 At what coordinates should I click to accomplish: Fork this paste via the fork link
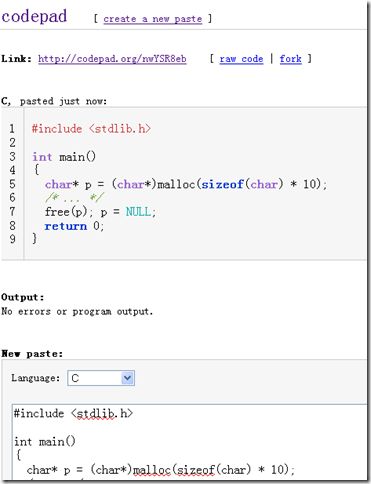tap(291, 59)
